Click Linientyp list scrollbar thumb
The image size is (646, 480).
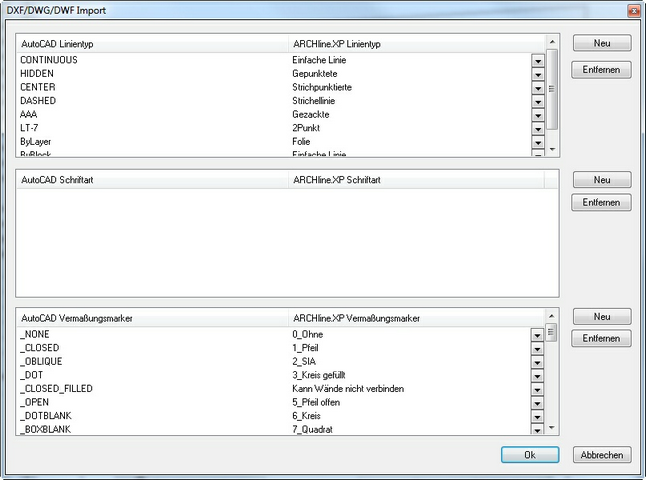click(552, 89)
